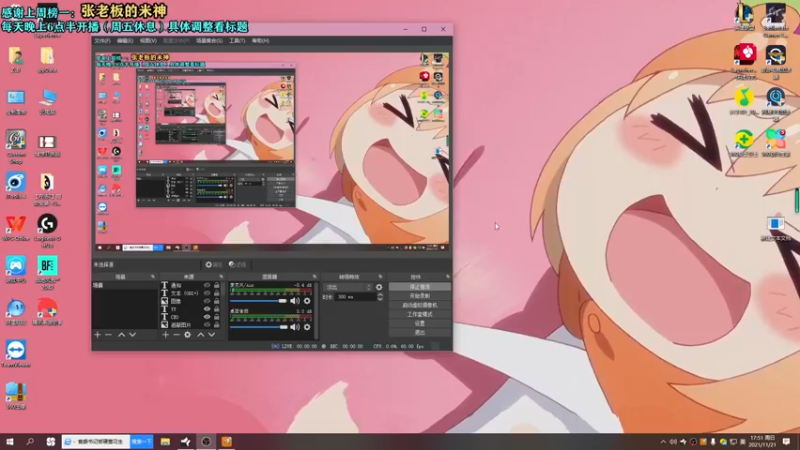800x450 pixels.
Task: Expand hidden system tray icons chevron
Action: click(x=663, y=442)
